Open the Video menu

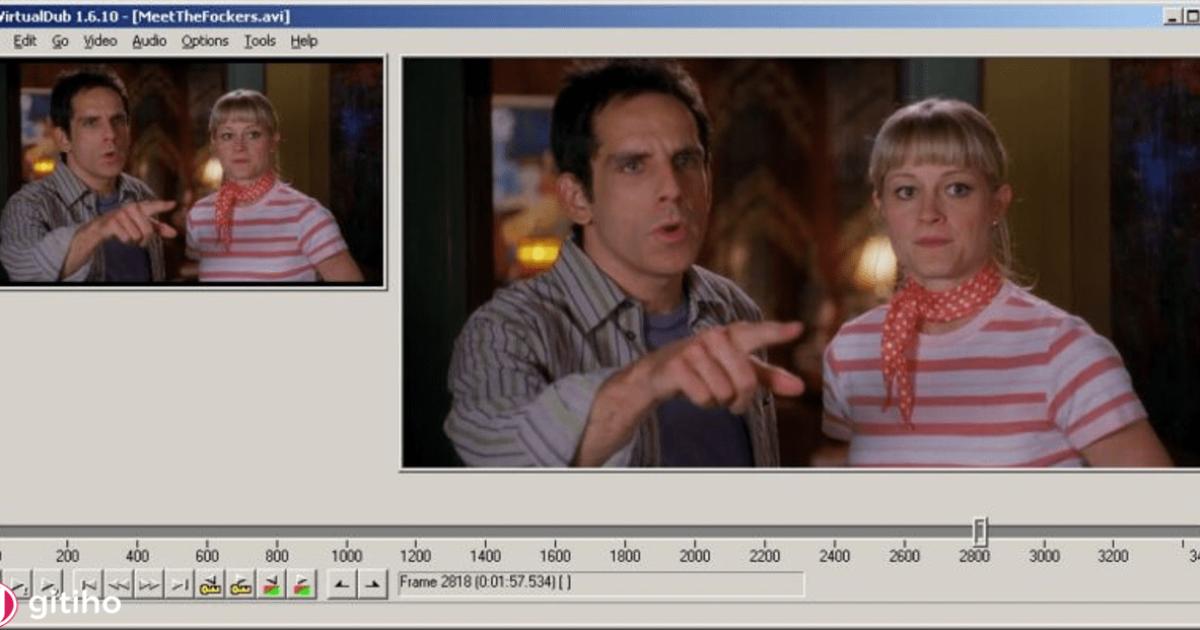pos(100,41)
